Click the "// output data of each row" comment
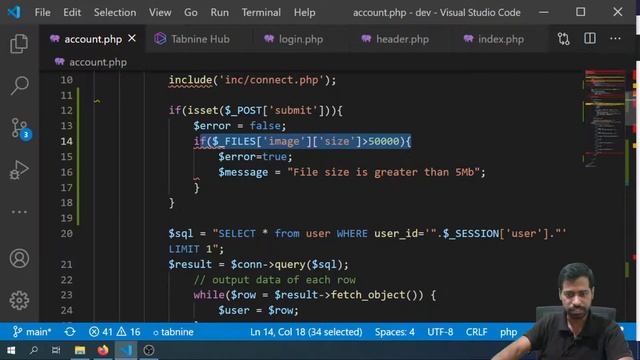This screenshot has width=640, height=360. 275,280
